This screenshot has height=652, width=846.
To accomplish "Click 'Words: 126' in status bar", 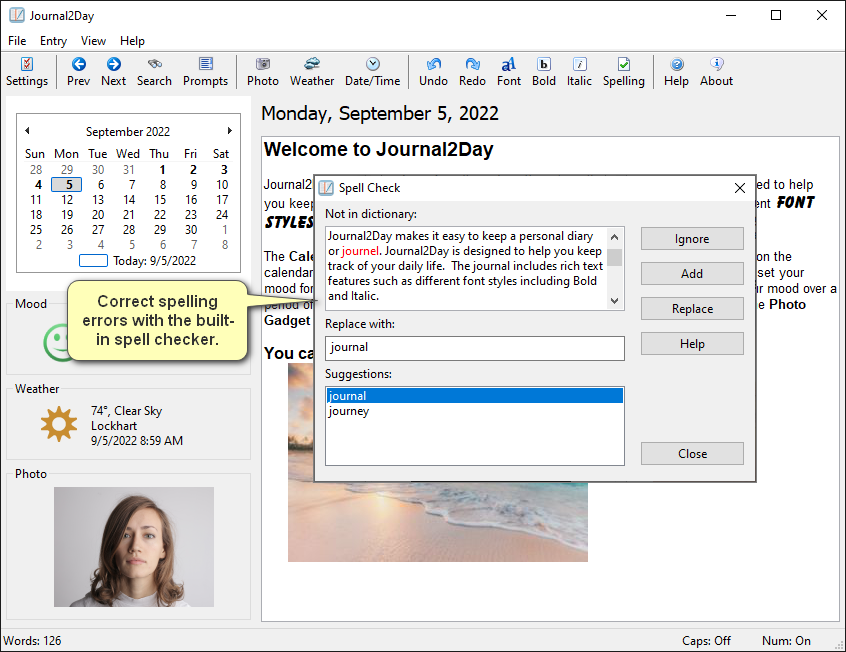I will (32, 641).
